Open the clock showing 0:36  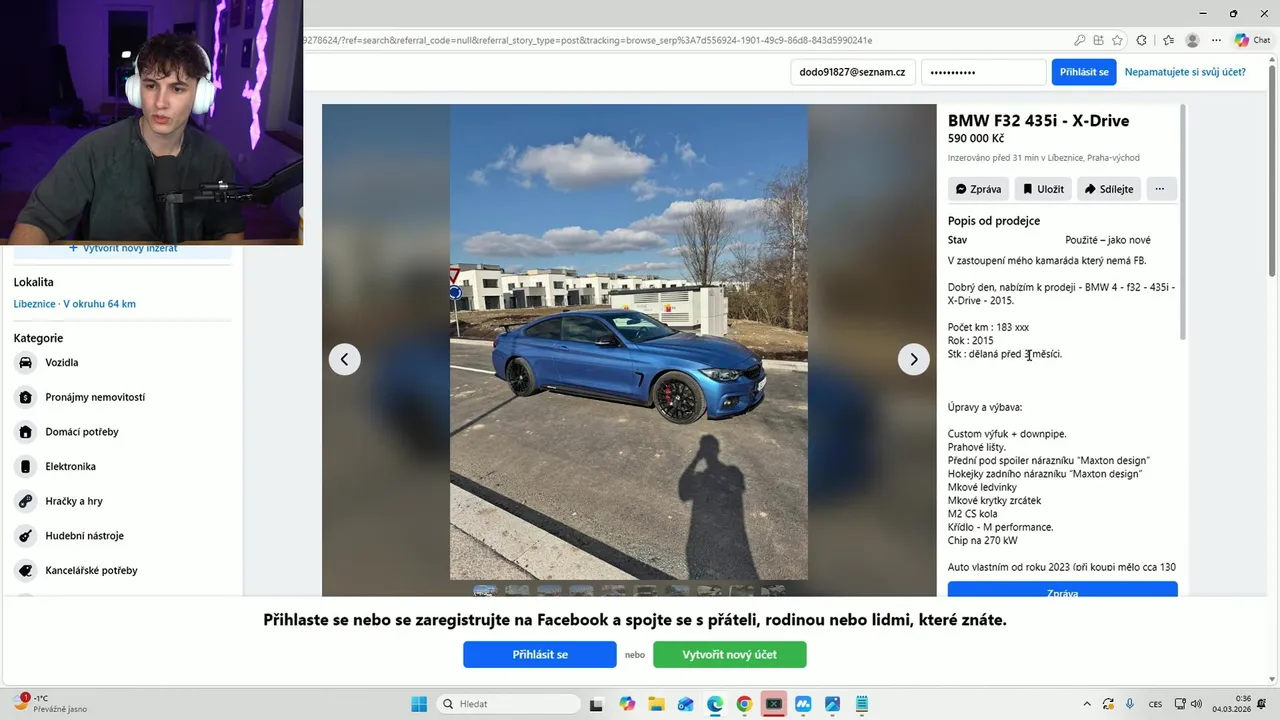click(x=1231, y=704)
